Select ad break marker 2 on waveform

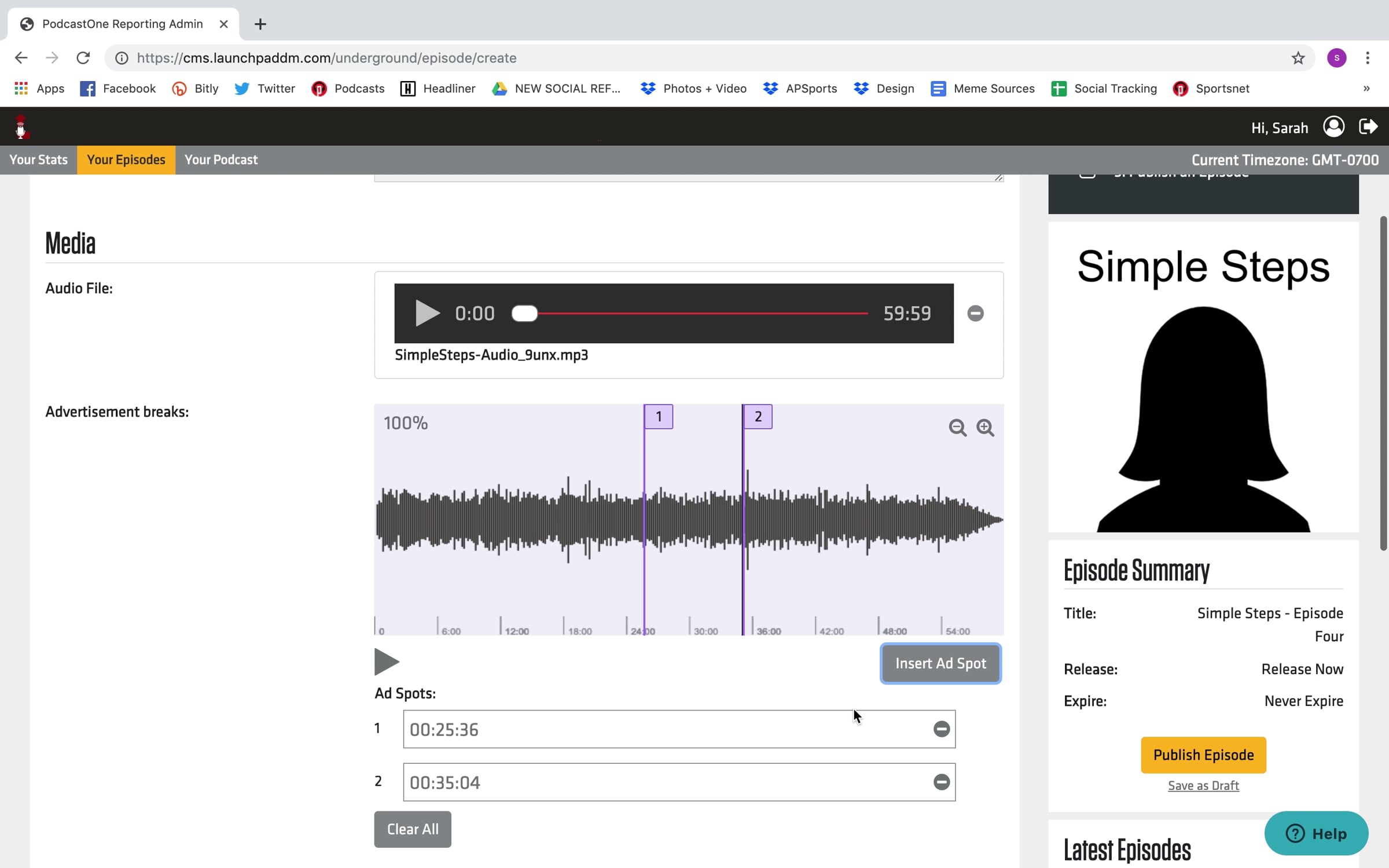[x=758, y=417]
